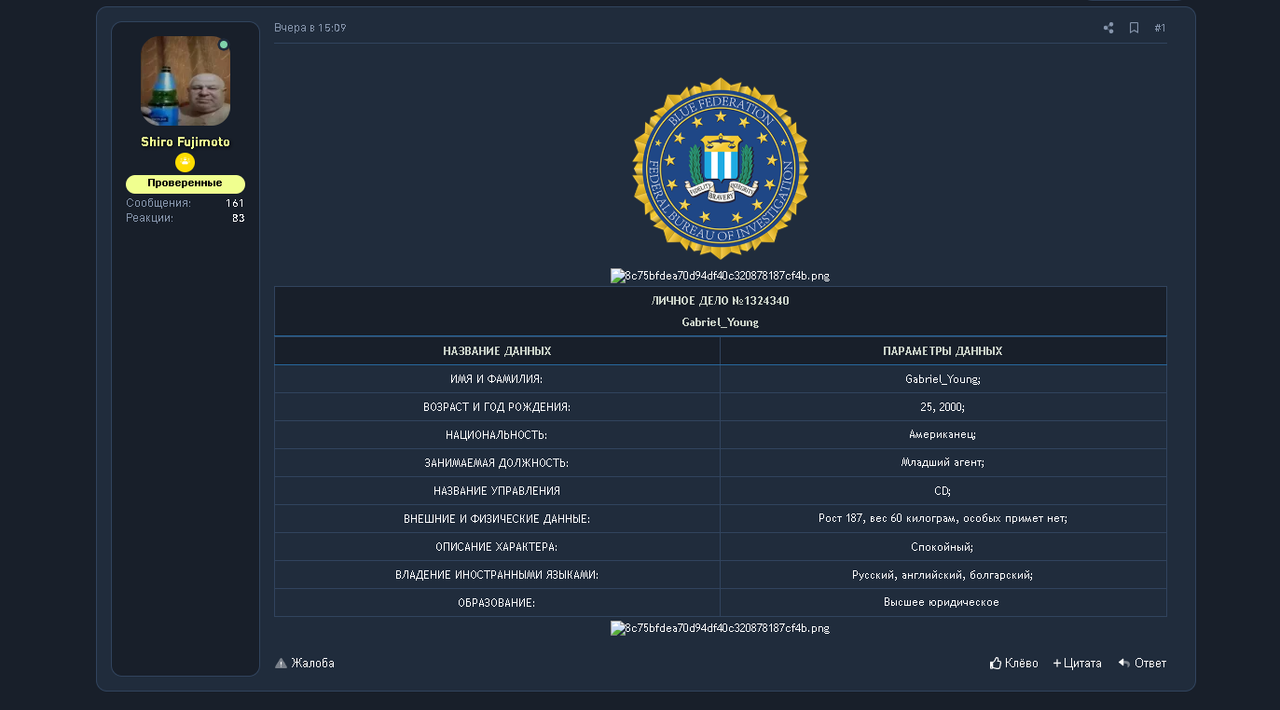Click the ВЛАДЕНИЕ ИНОСТРАННЫМИ ЯЗЫКАМИ cell
This screenshot has height=710, width=1280.
[497, 575]
